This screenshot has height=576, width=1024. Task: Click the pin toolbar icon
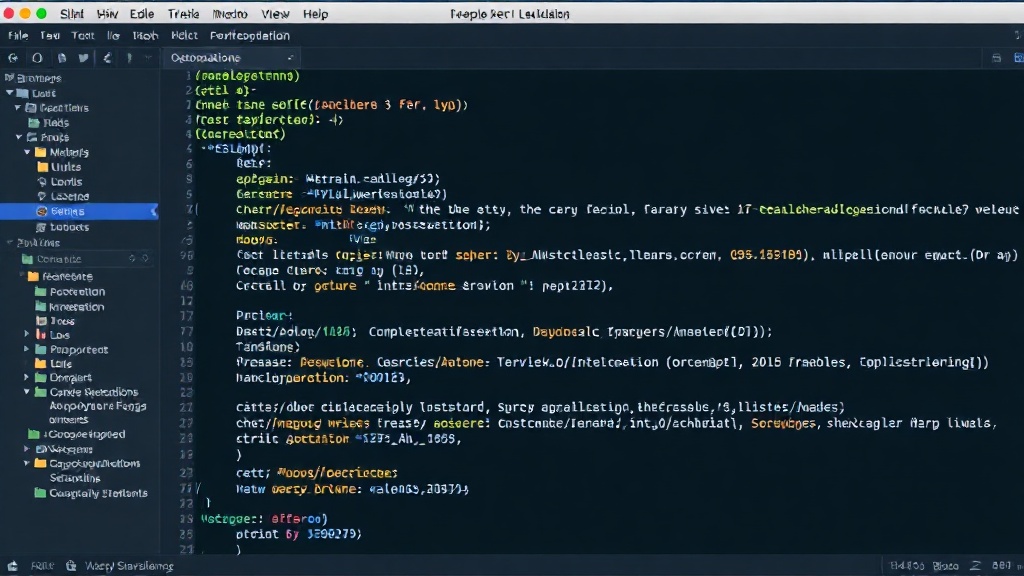[129, 58]
